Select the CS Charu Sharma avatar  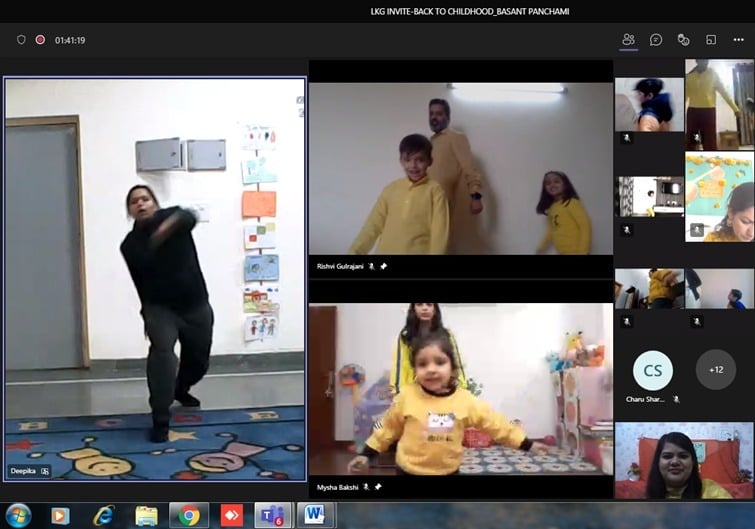[x=652, y=370]
